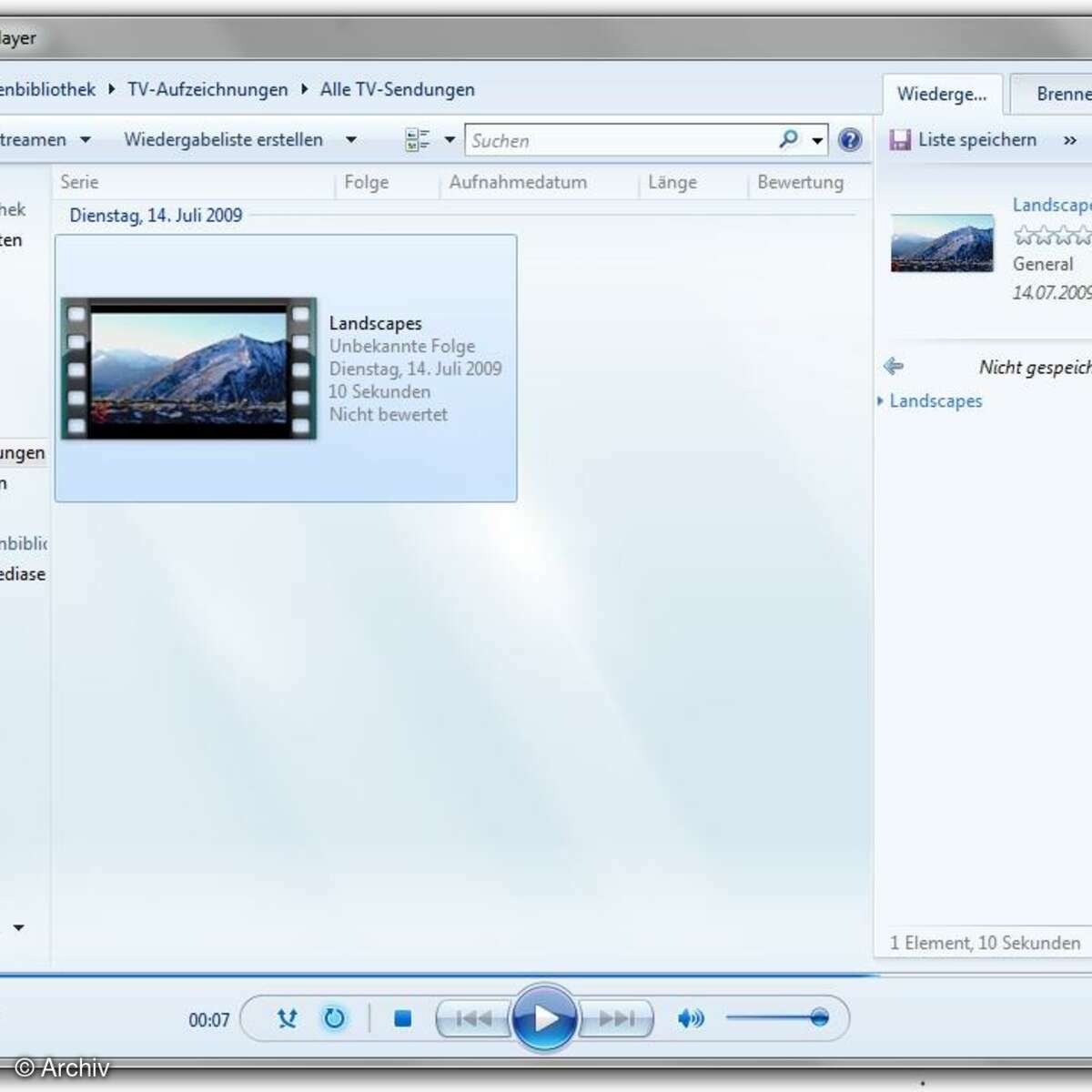Open the help question mark icon
1092x1092 pixels.
[849, 139]
